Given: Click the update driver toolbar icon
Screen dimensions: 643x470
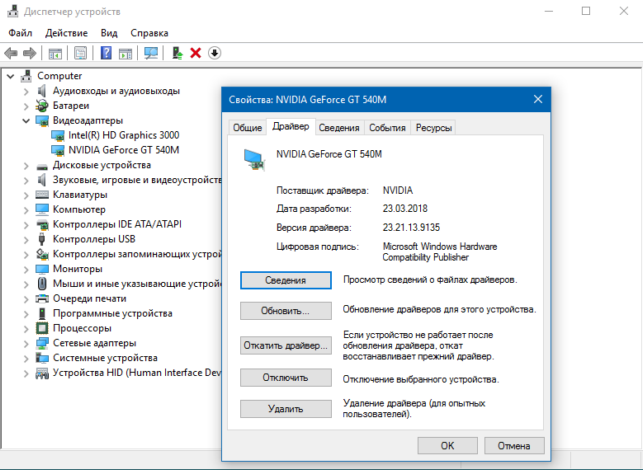Looking at the screenshot, I should click(x=177, y=53).
